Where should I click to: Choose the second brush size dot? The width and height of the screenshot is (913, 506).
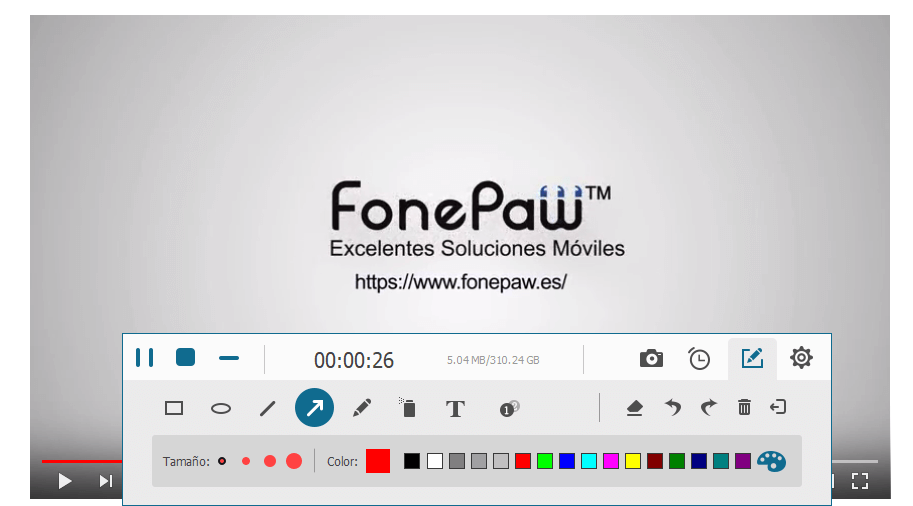coord(246,461)
